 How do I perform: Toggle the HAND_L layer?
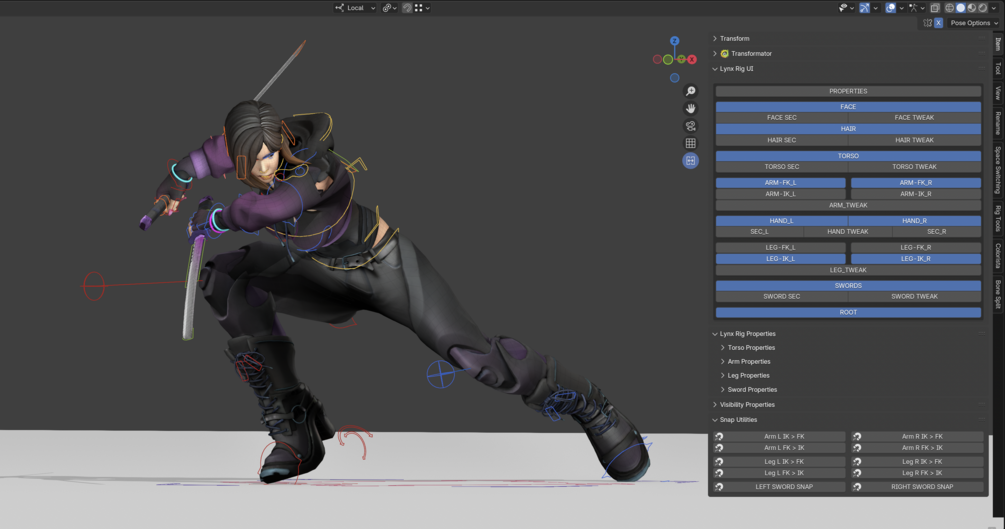(x=781, y=221)
